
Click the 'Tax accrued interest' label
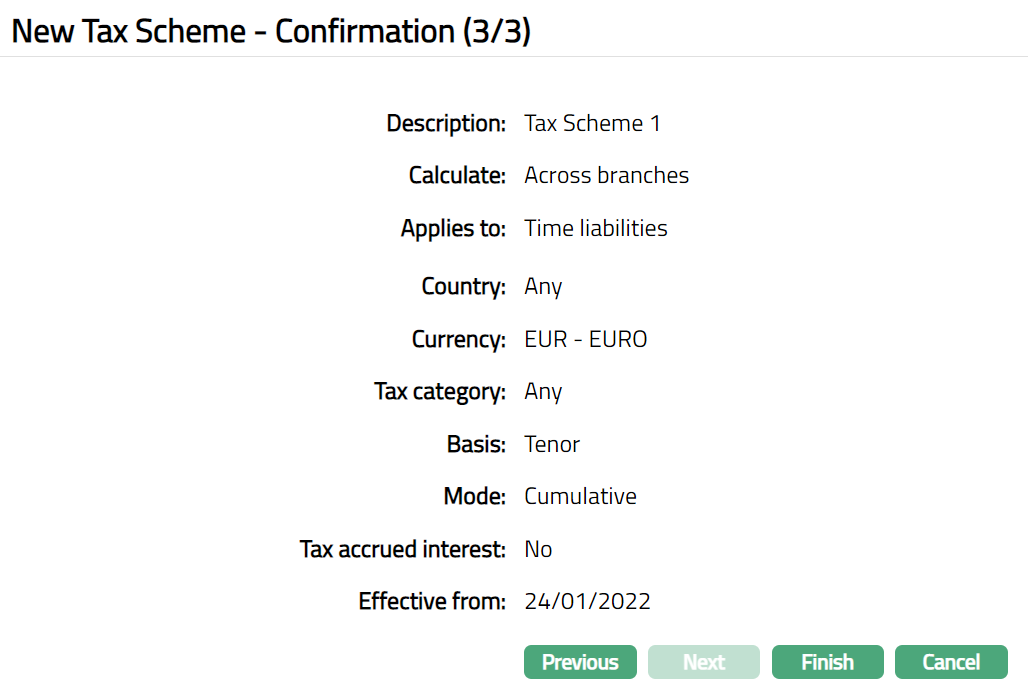point(403,549)
